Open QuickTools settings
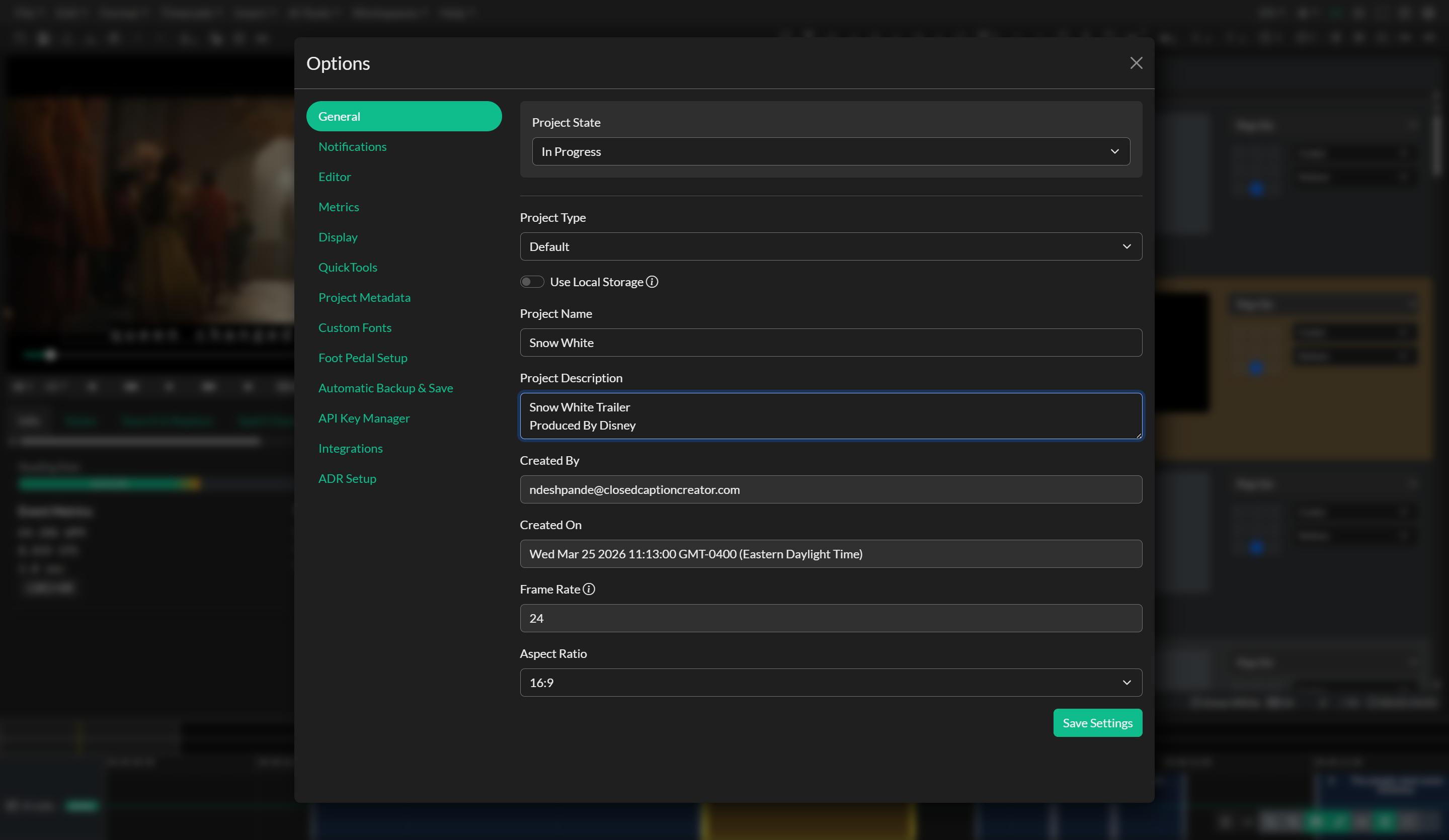 (348, 268)
